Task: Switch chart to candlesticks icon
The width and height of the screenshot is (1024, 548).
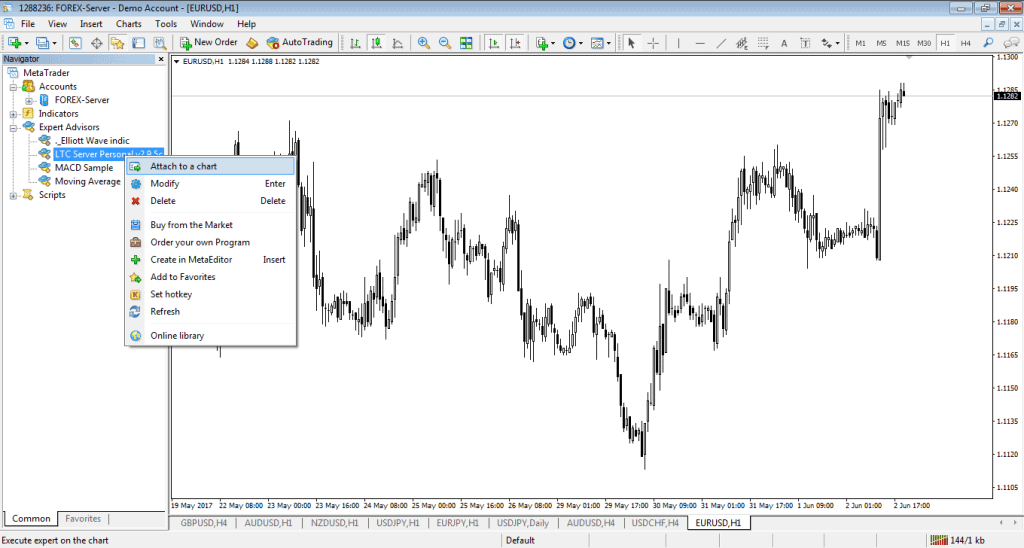Action: click(376, 43)
